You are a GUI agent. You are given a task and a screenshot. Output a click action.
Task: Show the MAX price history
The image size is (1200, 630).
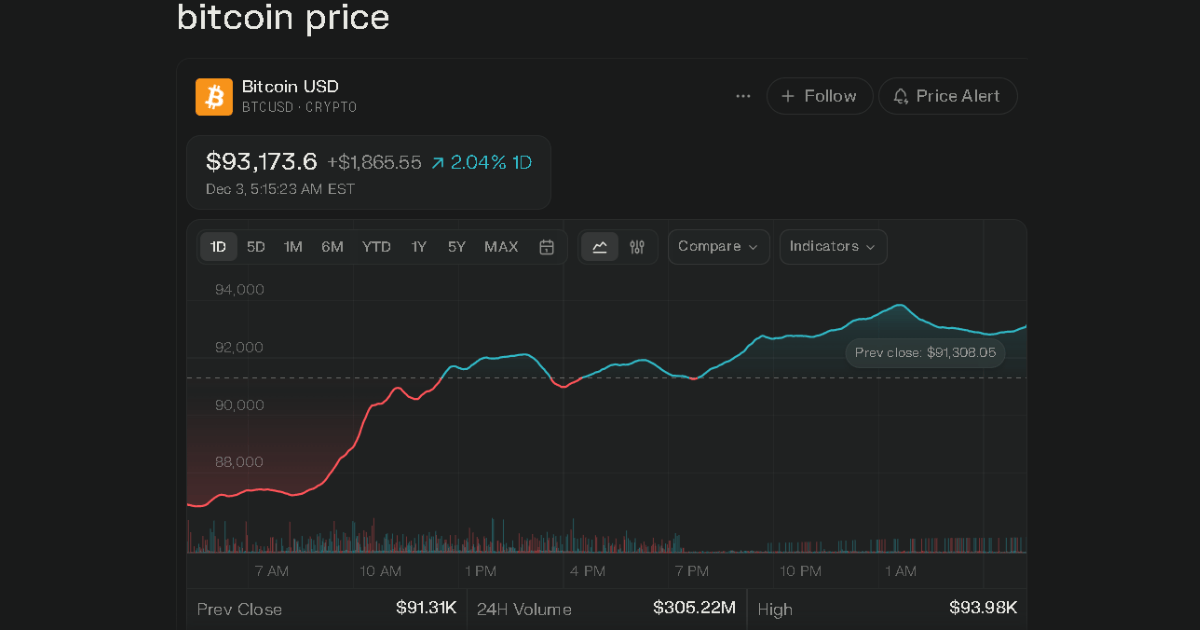(501, 247)
